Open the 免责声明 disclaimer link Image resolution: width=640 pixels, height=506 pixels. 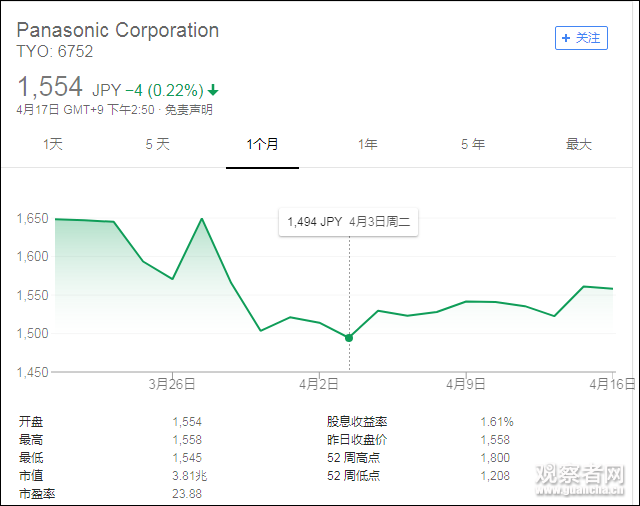(x=189, y=109)
